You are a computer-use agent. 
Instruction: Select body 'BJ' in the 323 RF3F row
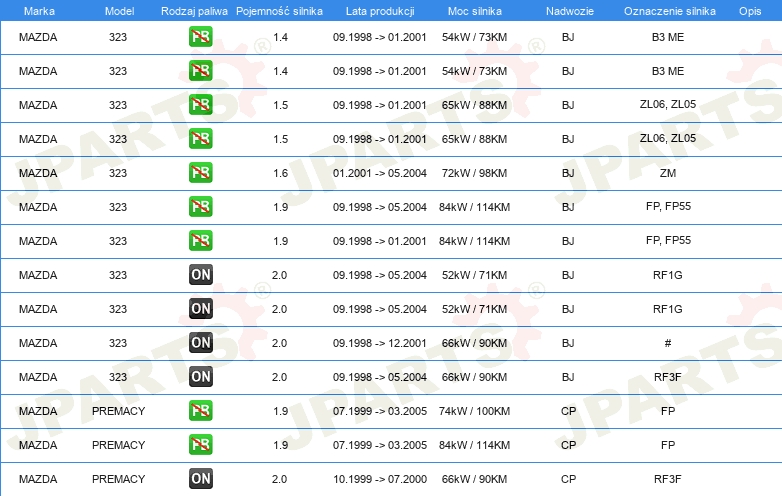pos(568,377)
